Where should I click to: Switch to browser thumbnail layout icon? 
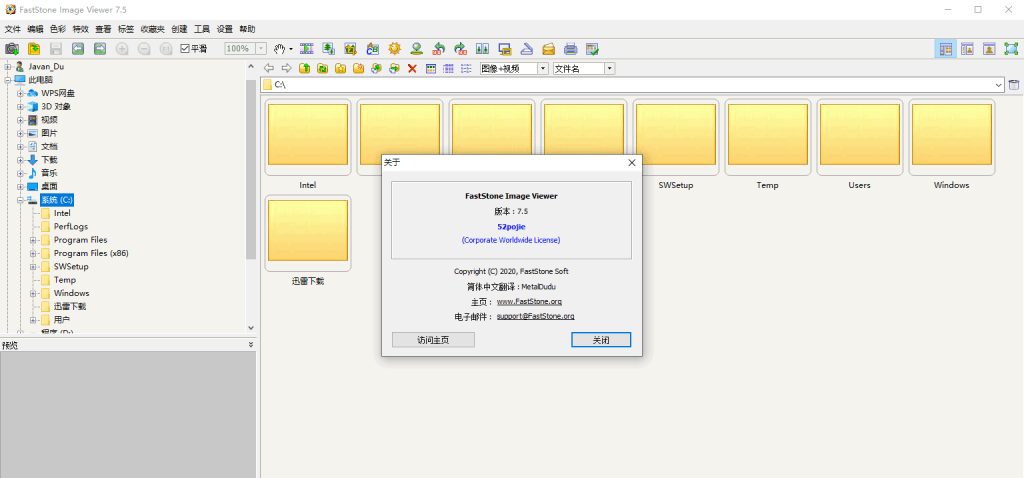point(945,48)
